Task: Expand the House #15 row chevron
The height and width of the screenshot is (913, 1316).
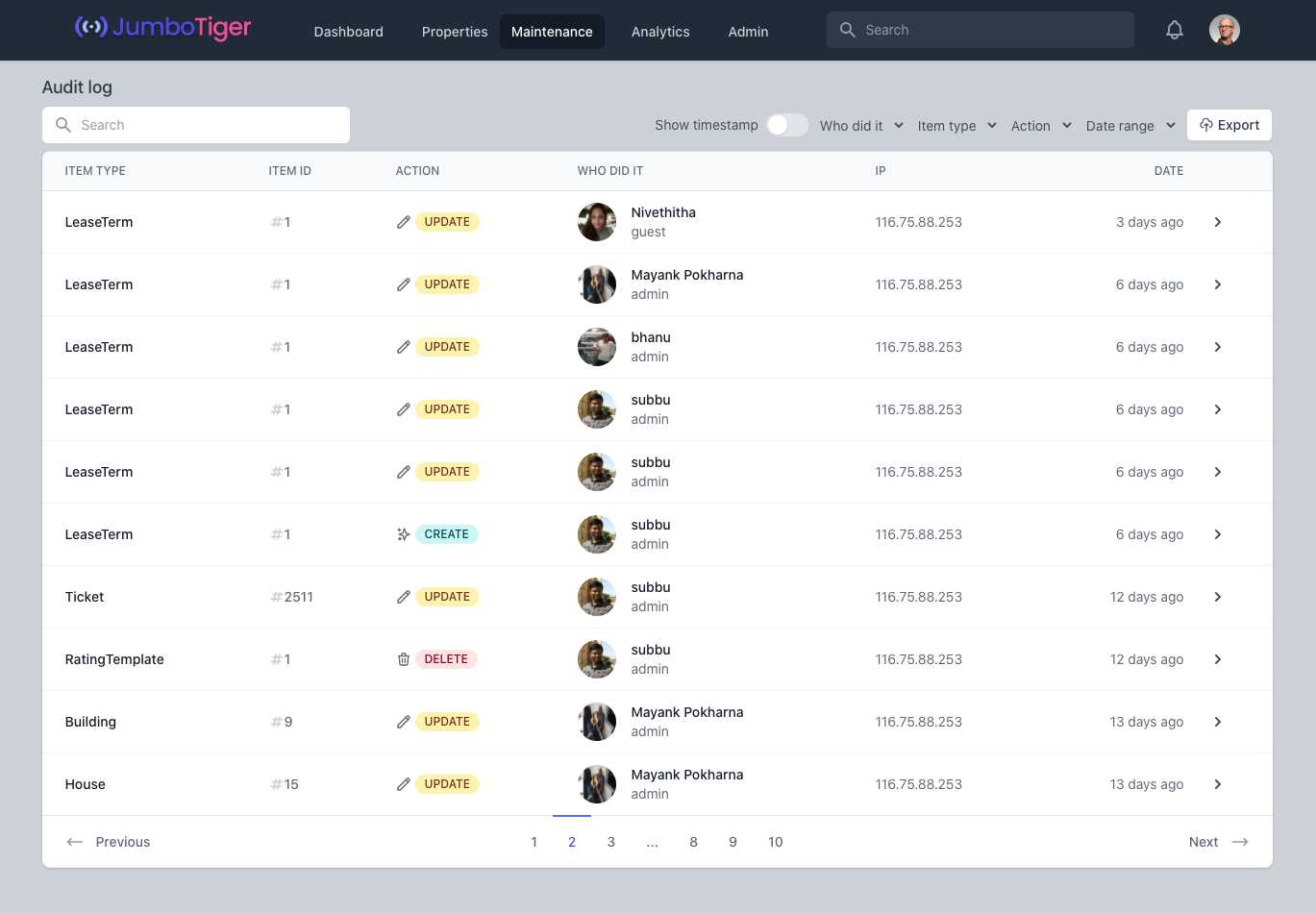Action: tap(1218, 784)
